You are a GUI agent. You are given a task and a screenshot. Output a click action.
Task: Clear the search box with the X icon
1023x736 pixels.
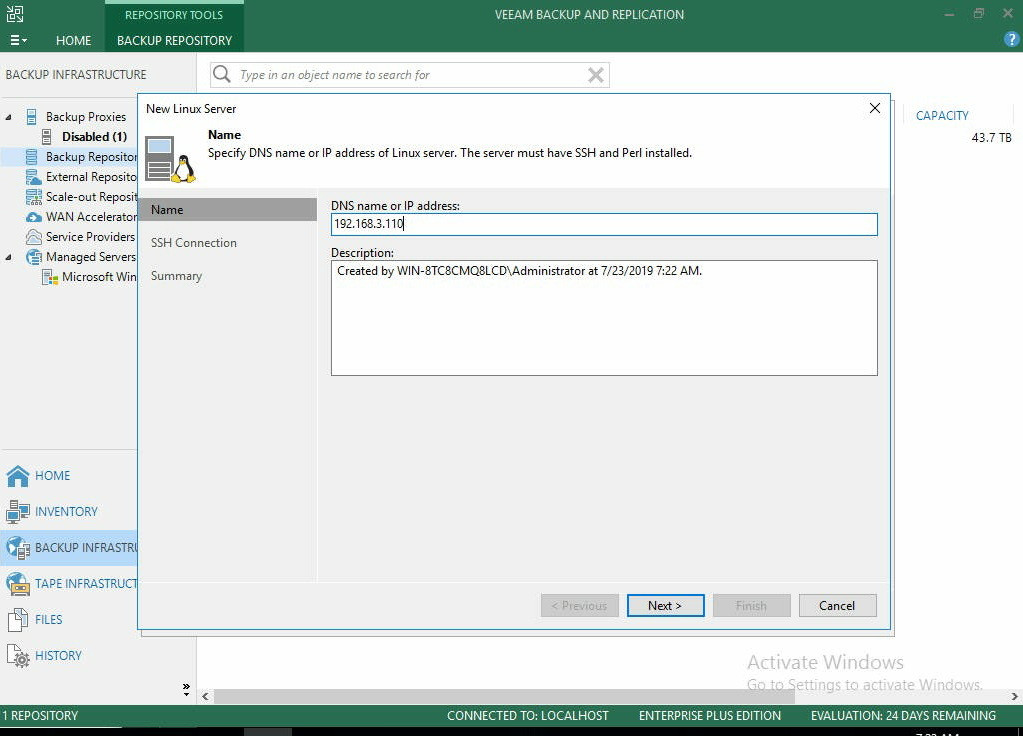595,75
